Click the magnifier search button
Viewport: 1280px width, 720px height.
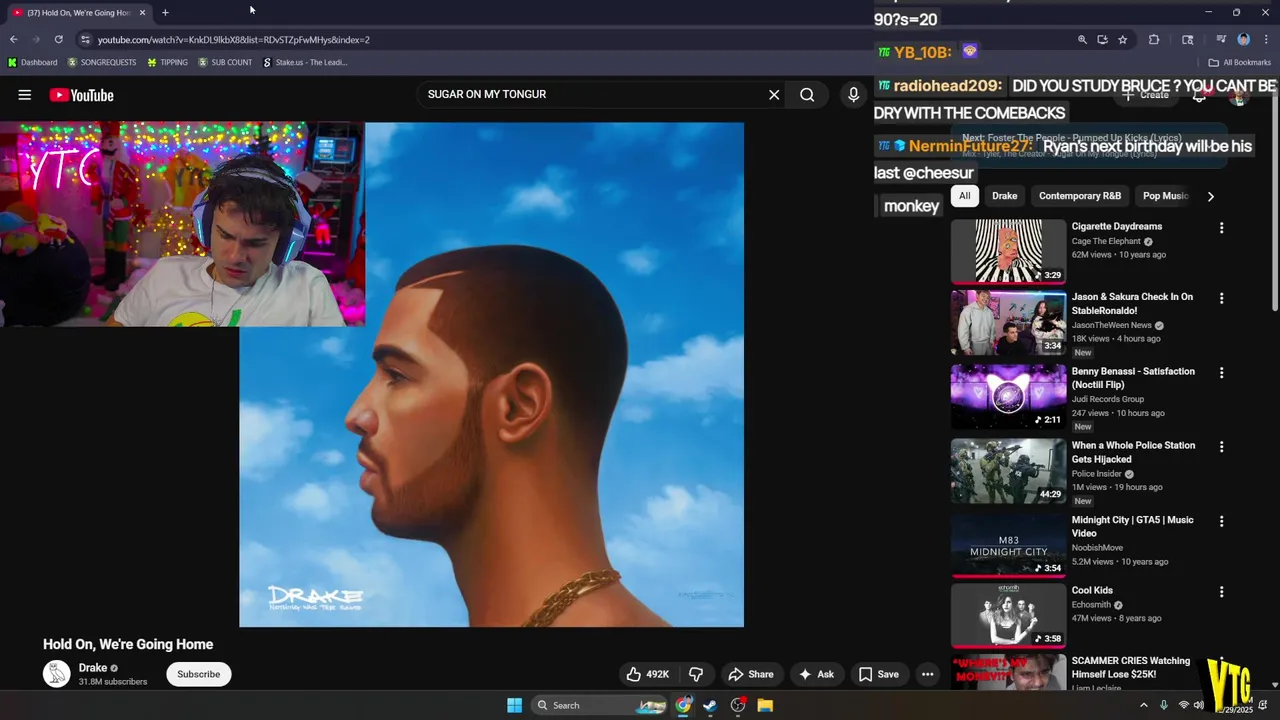tap(807, 94)
